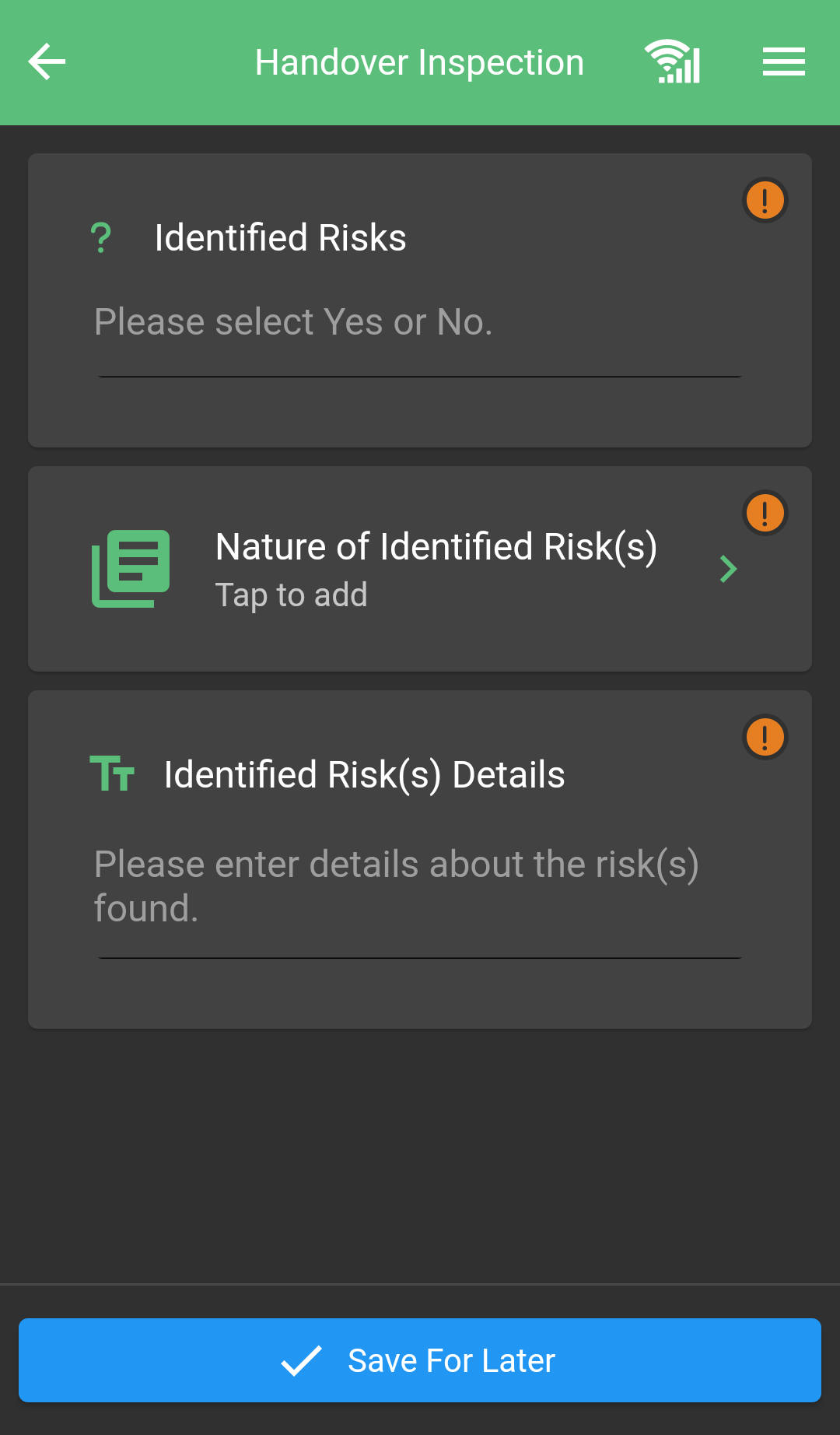Open the hamburger menu
Image resolution: width=840 pixels, height=1435 pixels.
click(x=783, y=62)
